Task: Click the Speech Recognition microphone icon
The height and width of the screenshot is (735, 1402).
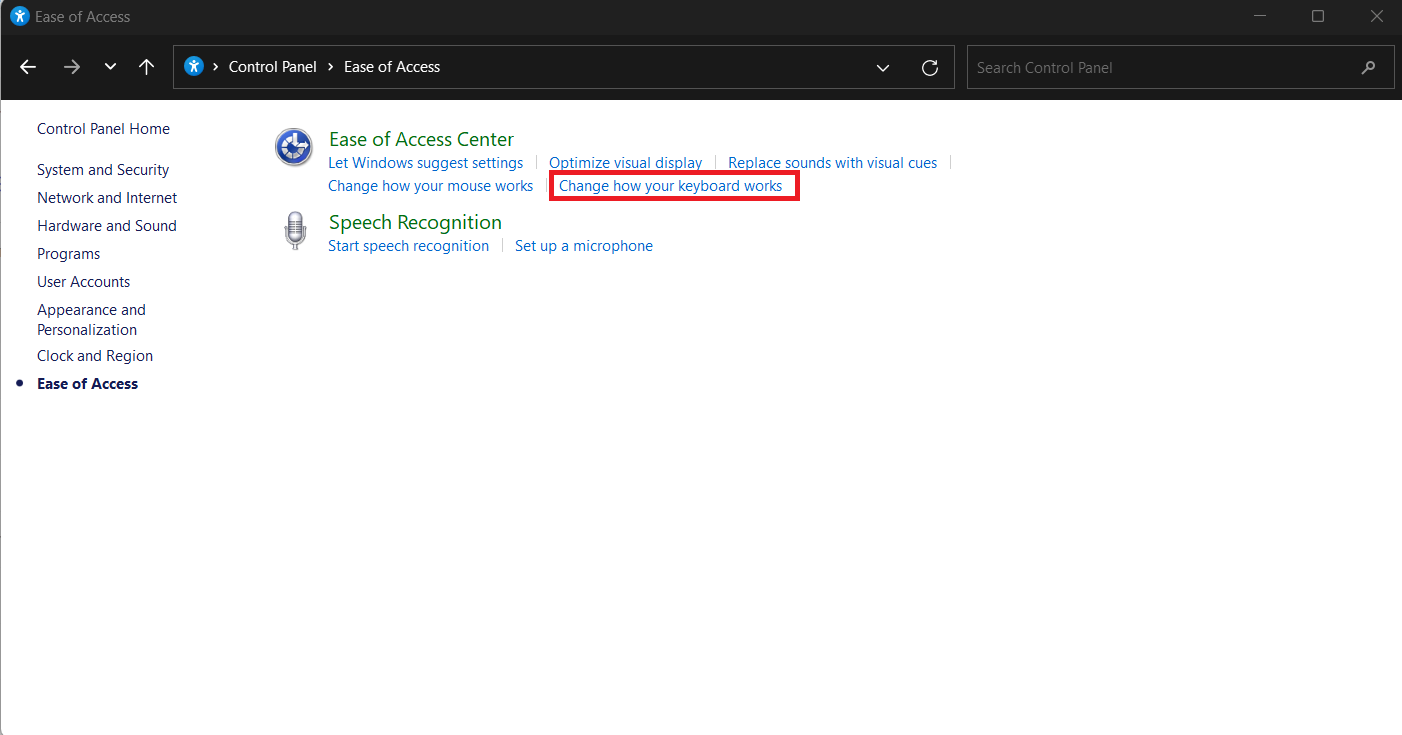Action: click(x=294, y=231)
